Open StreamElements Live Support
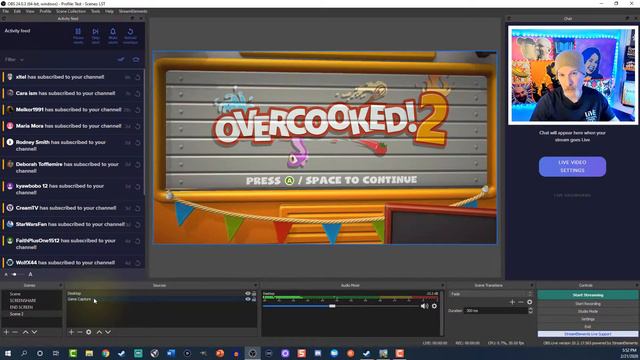The height and width of the screenshot is (360, 640). pyautogui.click(x=588, y=334)
